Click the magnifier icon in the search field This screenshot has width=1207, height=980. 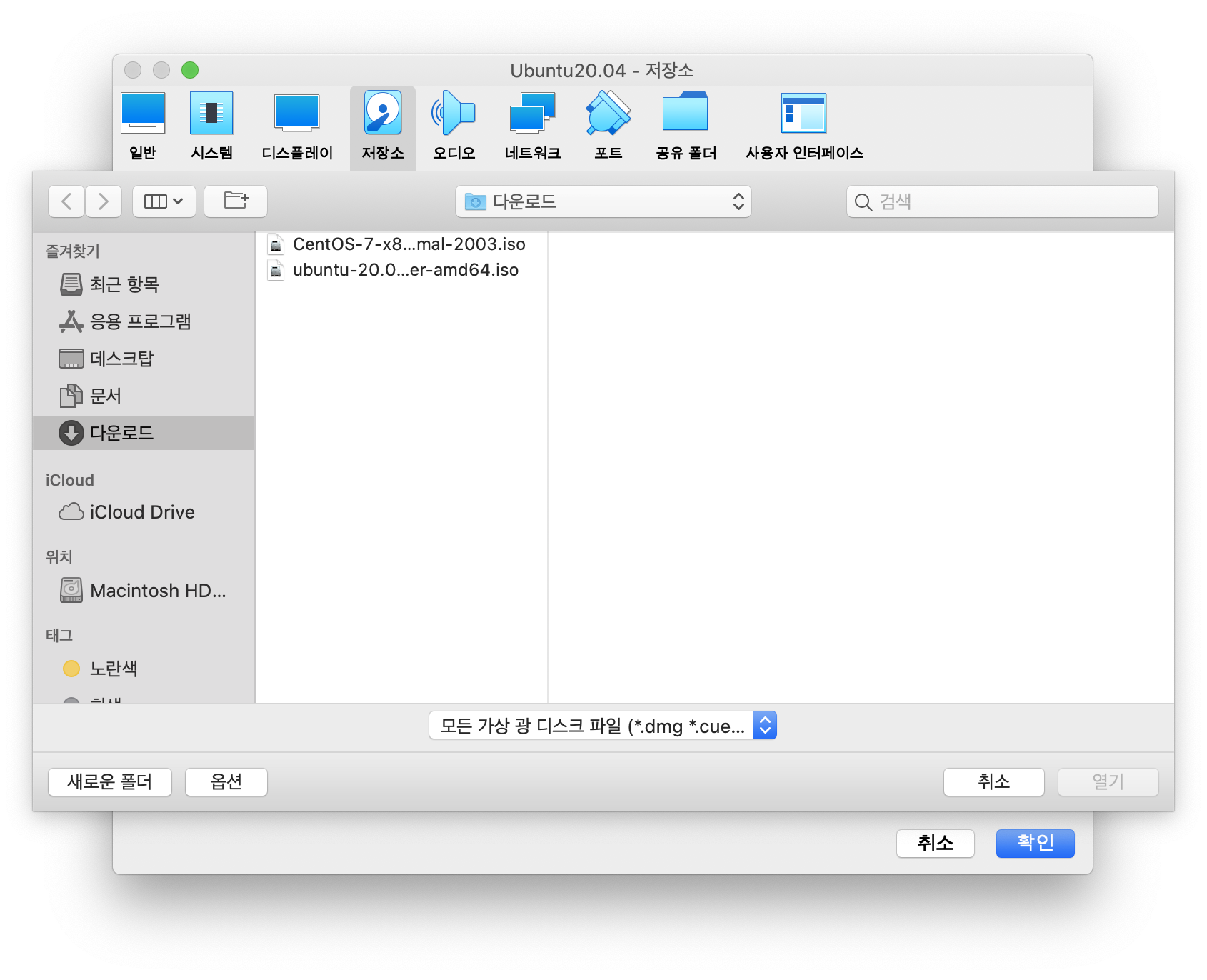coord(863,202)
